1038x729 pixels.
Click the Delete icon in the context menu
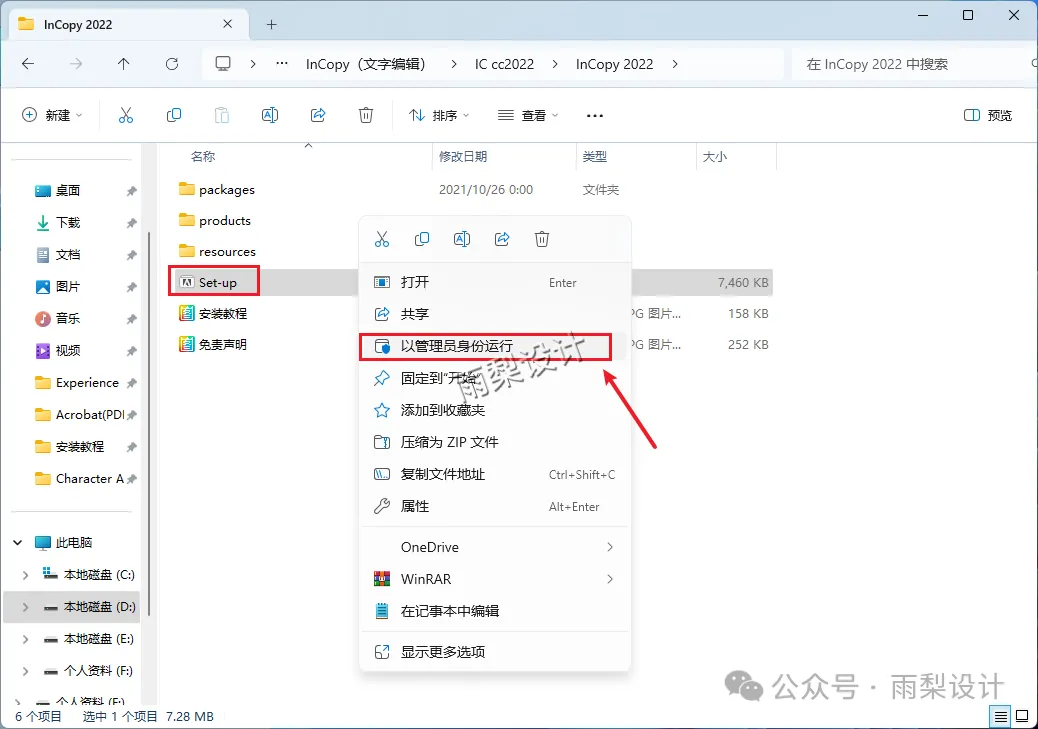(542, 239)
